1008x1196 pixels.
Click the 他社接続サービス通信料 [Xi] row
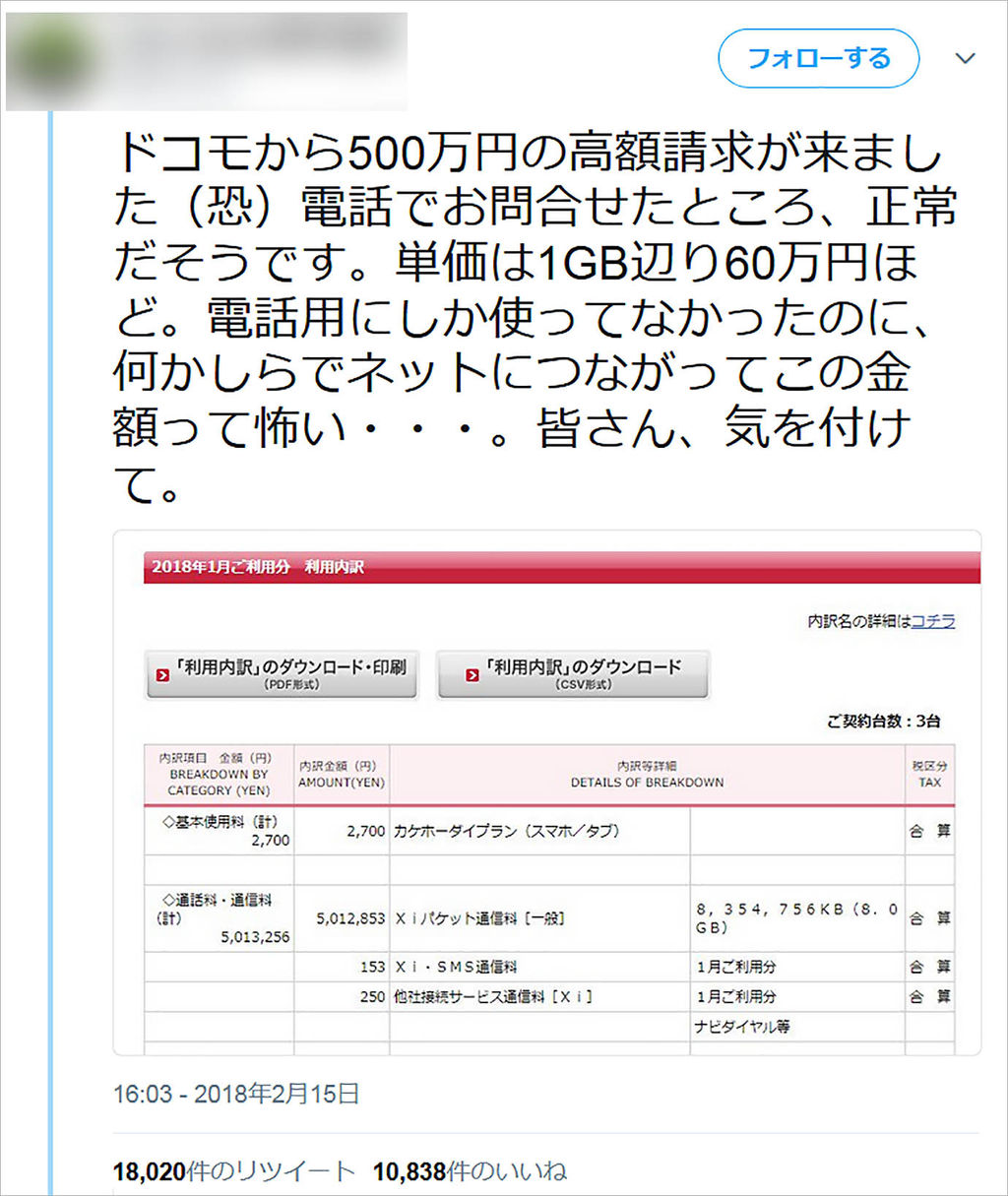tap(549, 996)
